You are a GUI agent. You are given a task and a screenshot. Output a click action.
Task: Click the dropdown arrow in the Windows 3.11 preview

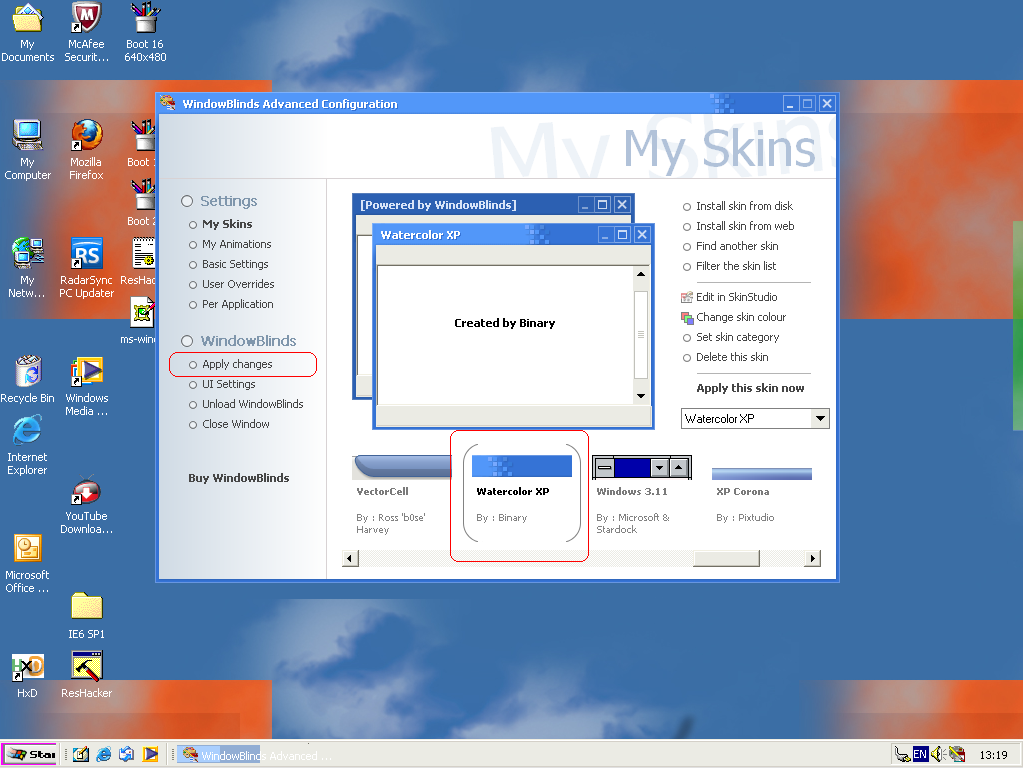click(661, 466)
